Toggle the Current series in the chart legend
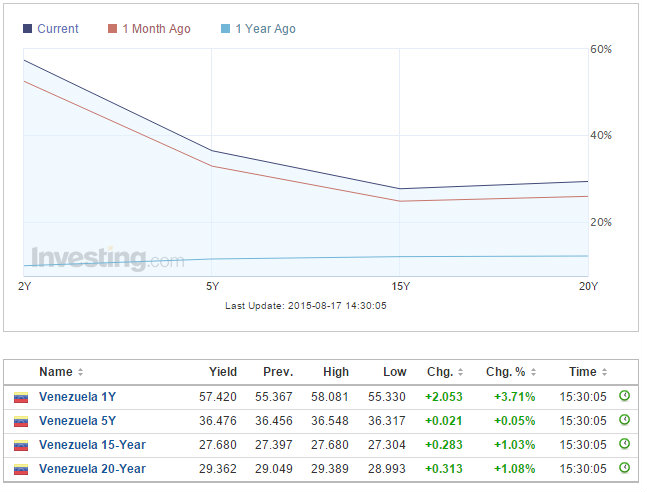 pos(51,28)
